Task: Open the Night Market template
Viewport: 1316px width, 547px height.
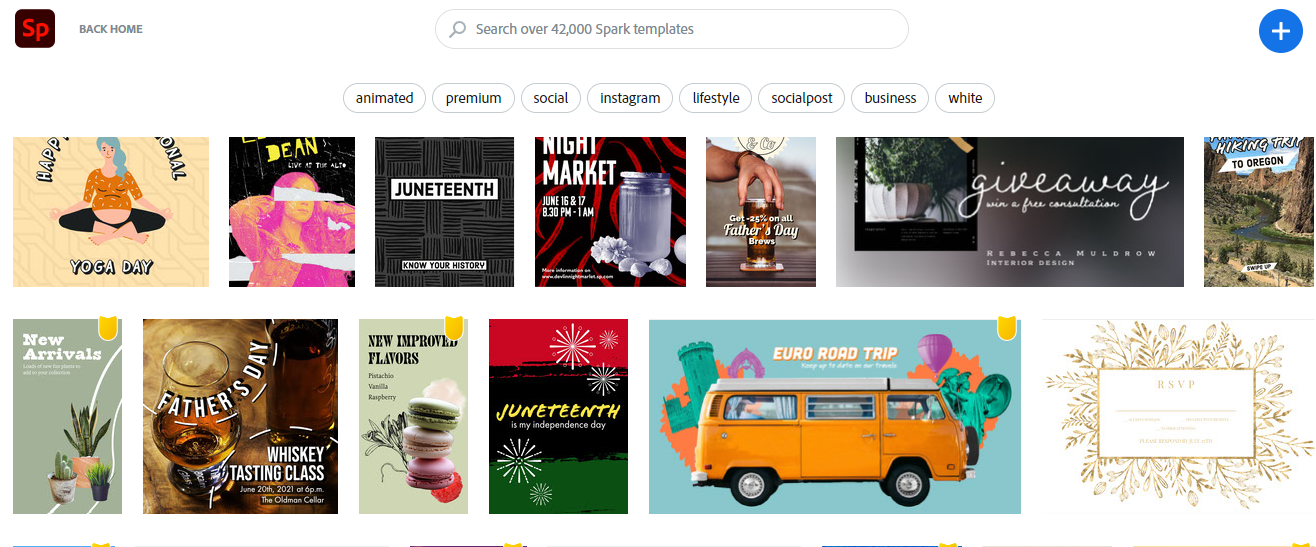Action: [611, 212]
